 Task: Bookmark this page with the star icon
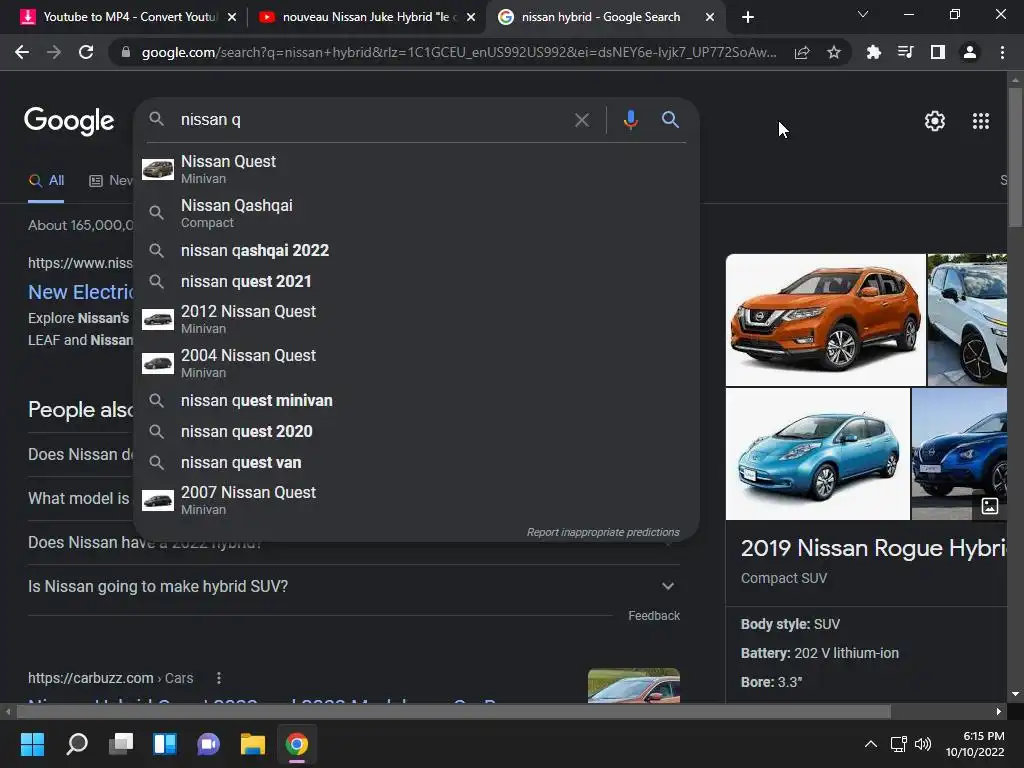click(x=834, y=53)
